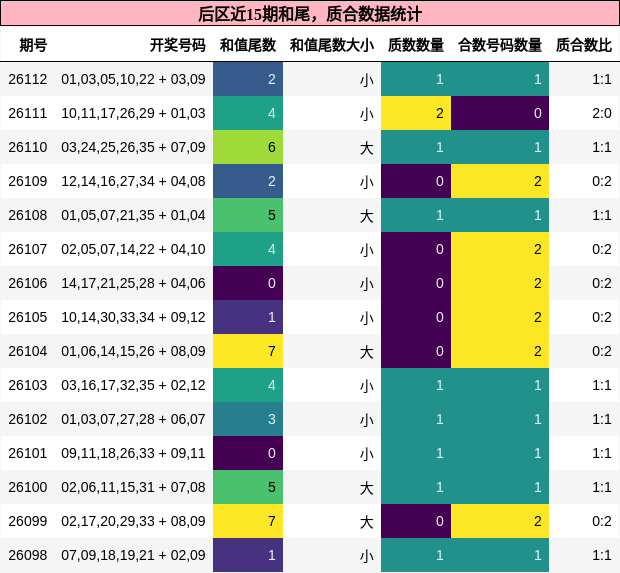Image resolution: width=620 pixels, height=573 pixels.
Task: Click the 质合数比 value 0:2 in row 26105
Action: (x=602, y=317)
